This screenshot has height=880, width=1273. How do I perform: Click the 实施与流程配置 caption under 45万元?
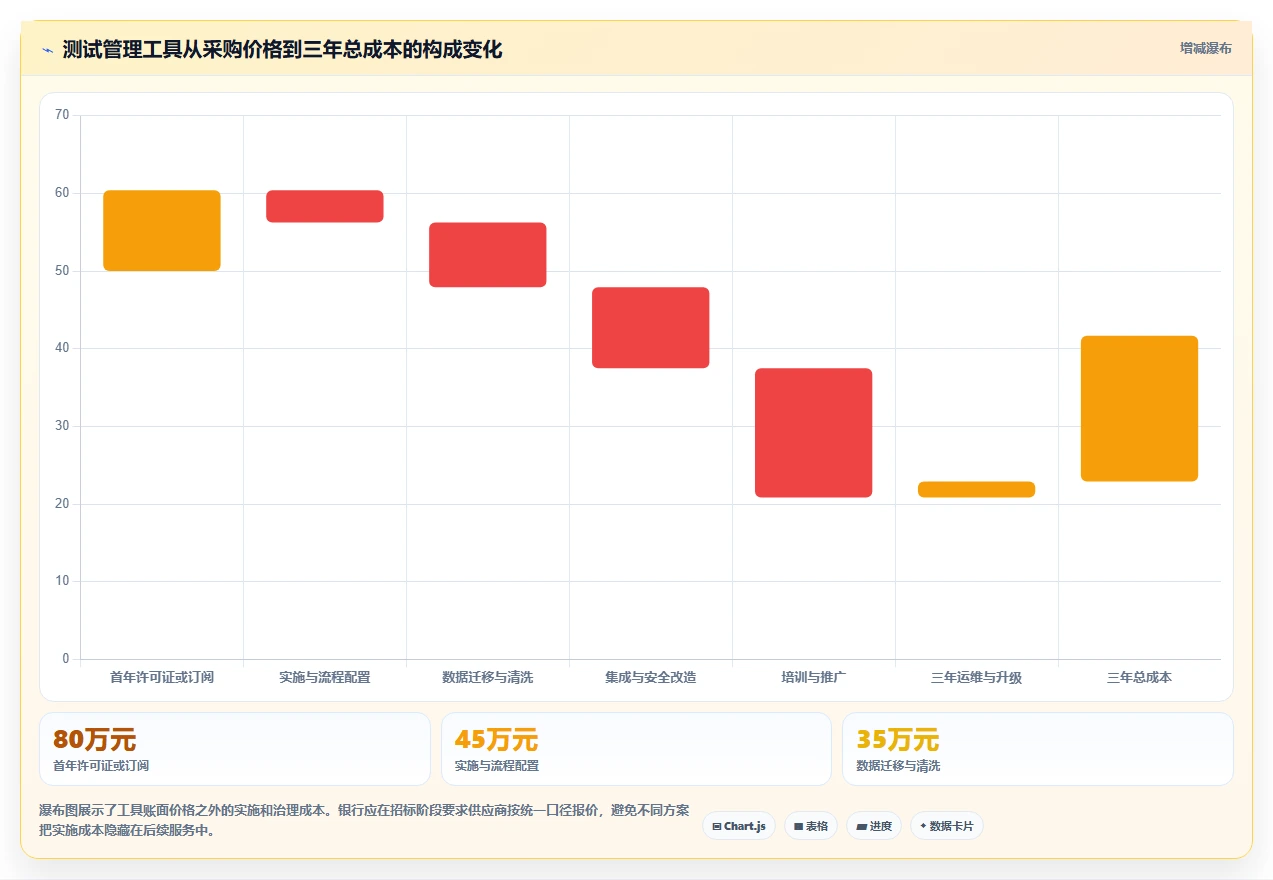[497, 766]
